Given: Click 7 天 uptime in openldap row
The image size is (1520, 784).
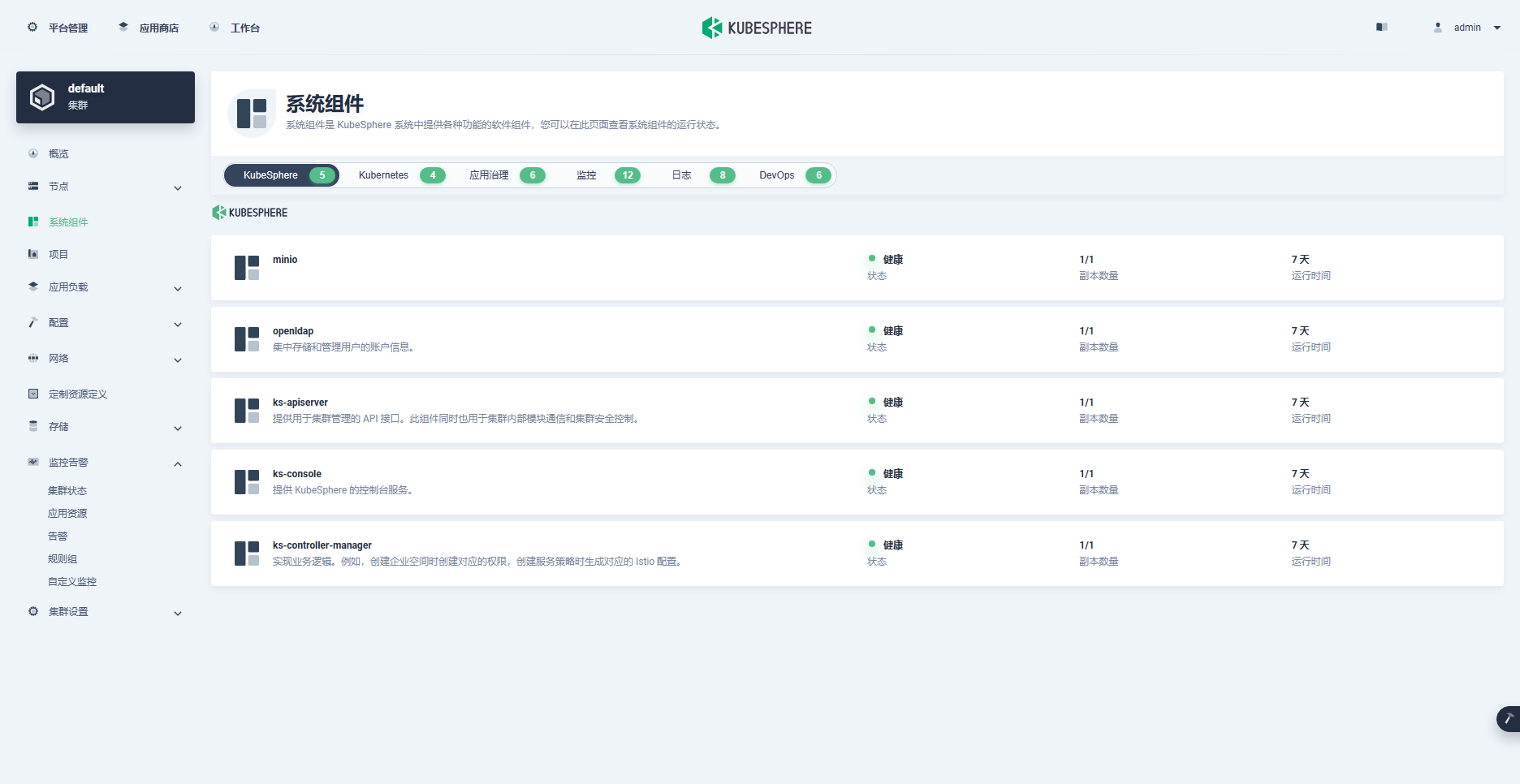Looking at the screenshot, I should [x=1301, y=331].
